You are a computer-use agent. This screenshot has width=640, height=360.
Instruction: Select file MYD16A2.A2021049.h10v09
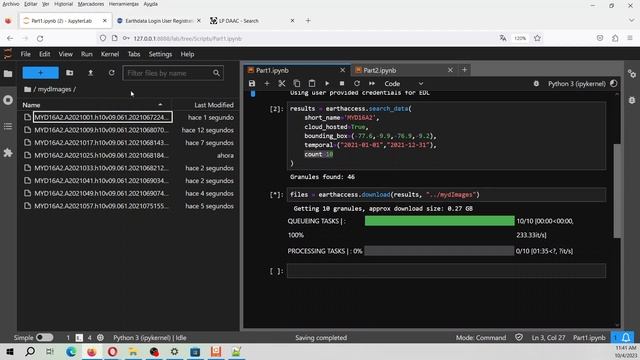point(129,193)
